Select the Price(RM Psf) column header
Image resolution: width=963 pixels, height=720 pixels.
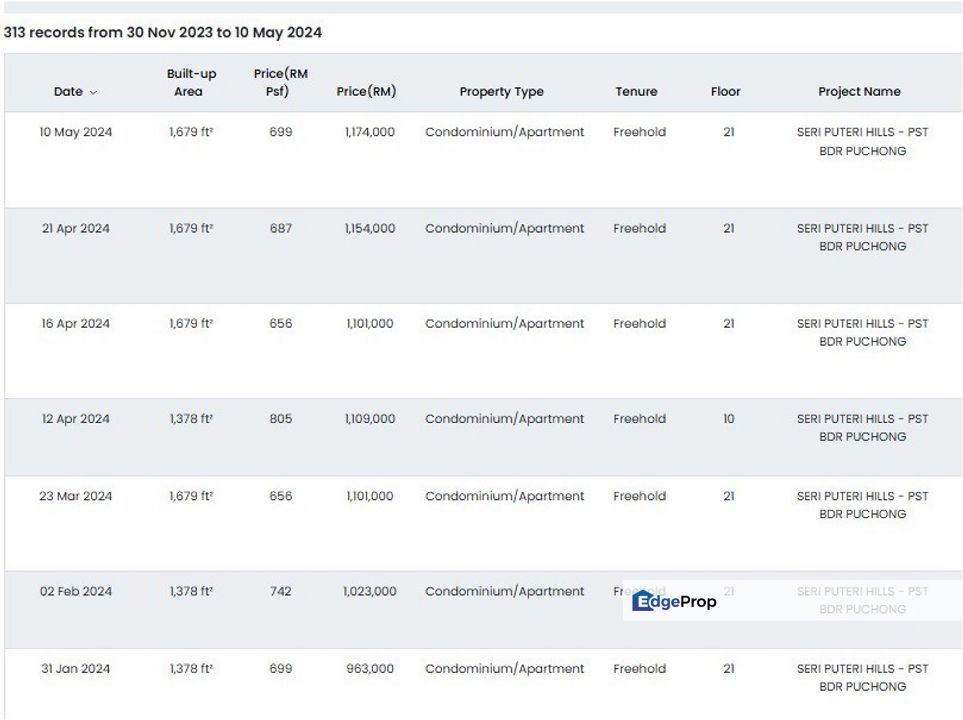tap(281, 82)
